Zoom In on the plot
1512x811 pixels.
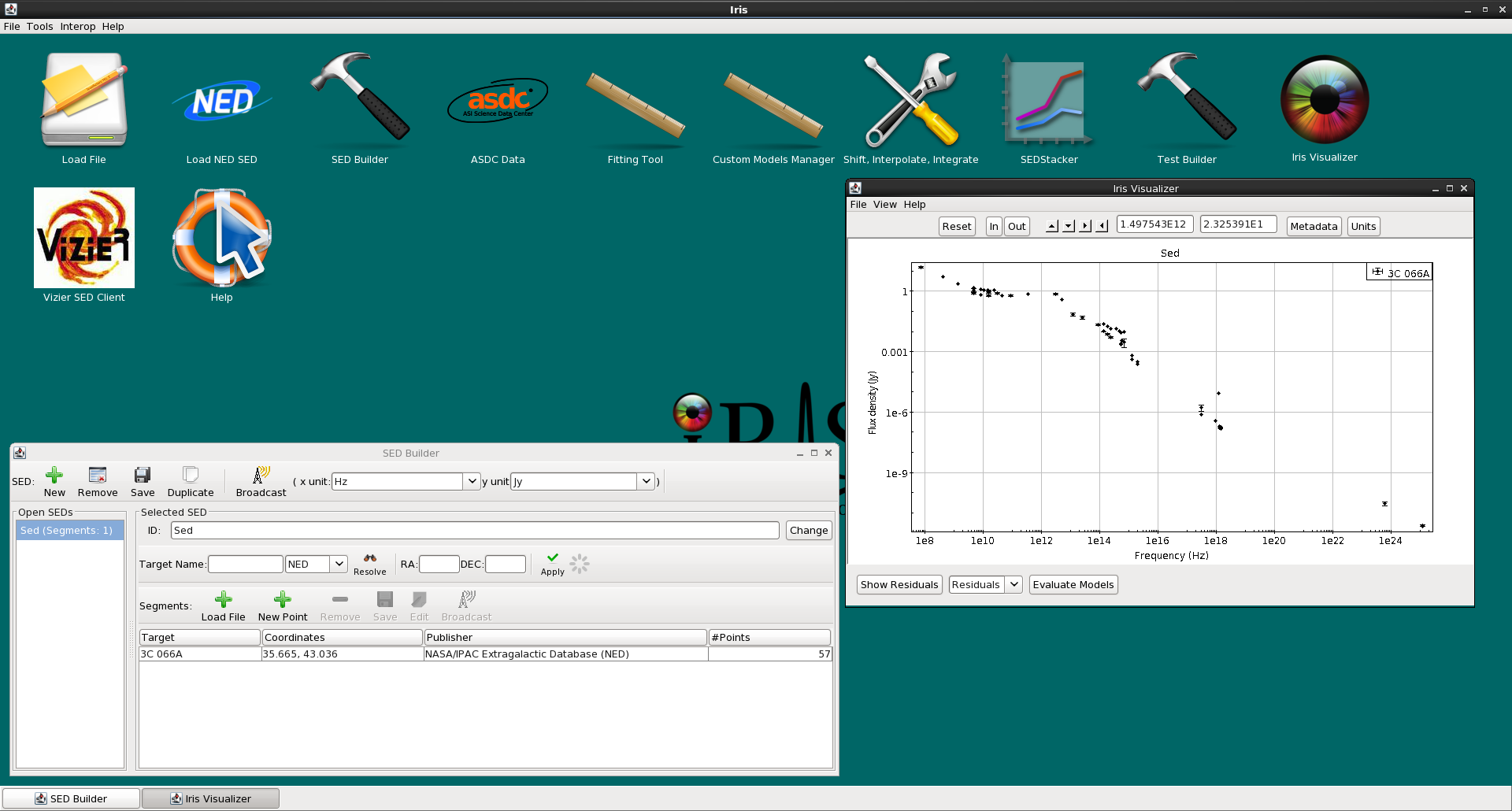[x=994, y=226]
